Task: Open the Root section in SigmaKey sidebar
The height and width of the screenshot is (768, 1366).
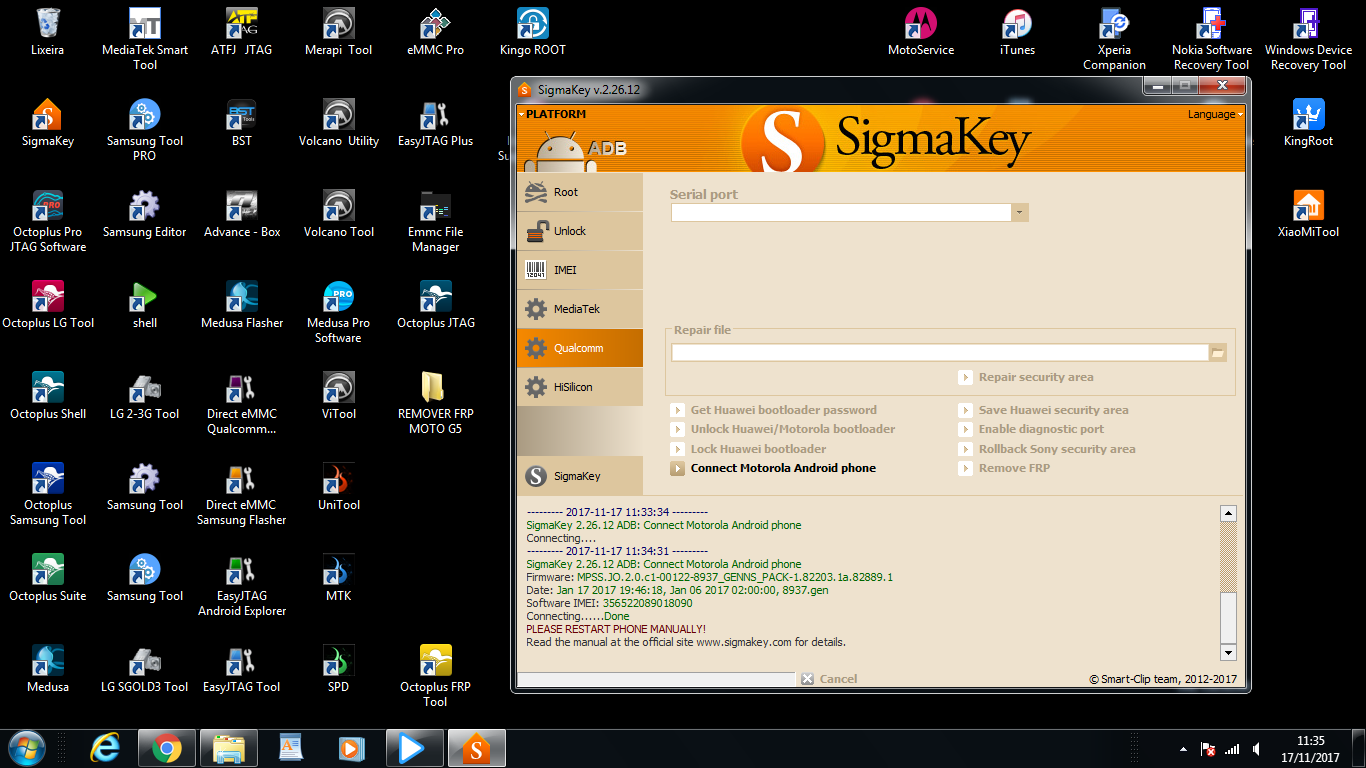Action: 580,192
